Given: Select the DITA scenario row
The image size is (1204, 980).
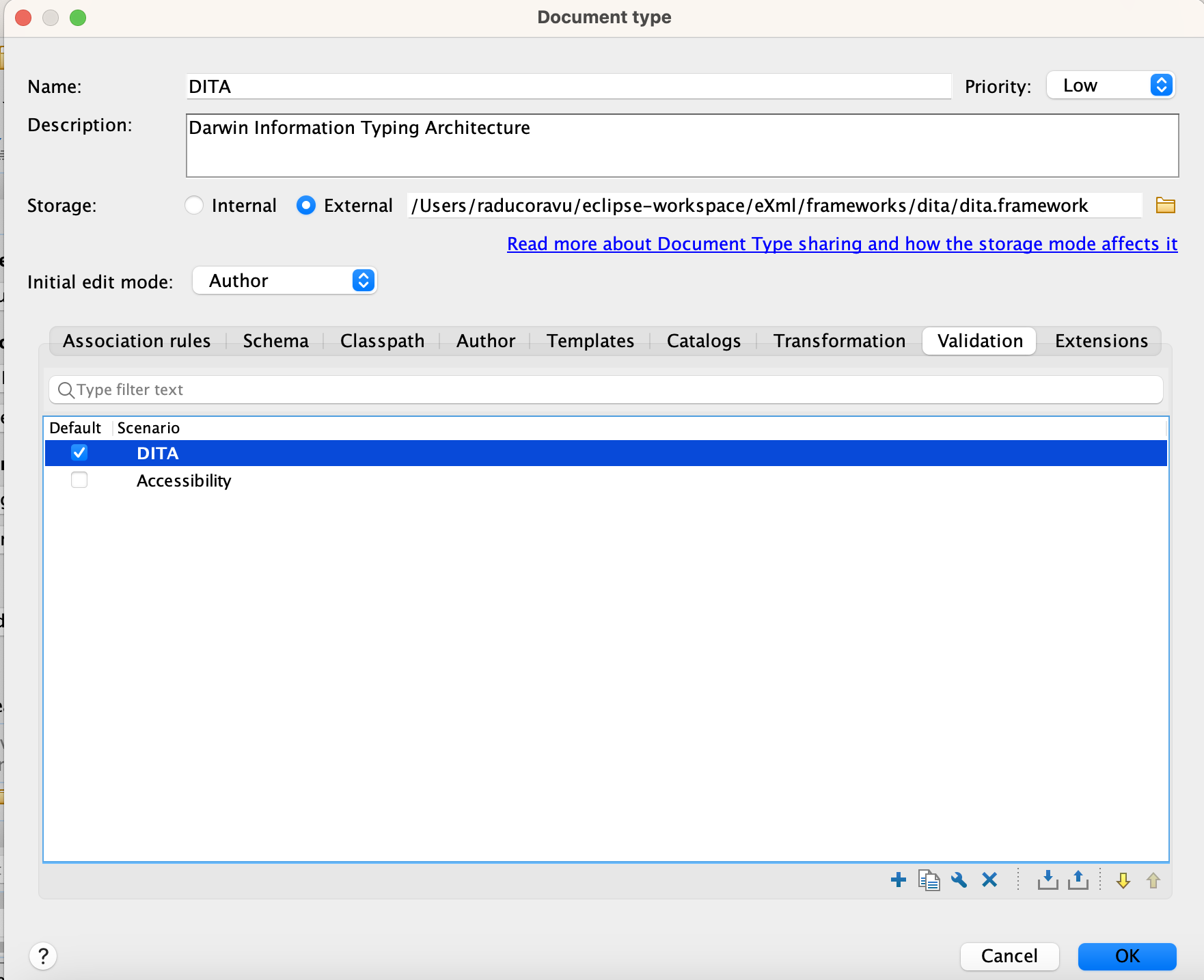Looking at the screenshot, I should pyautogui.click(x=605, y=453).
